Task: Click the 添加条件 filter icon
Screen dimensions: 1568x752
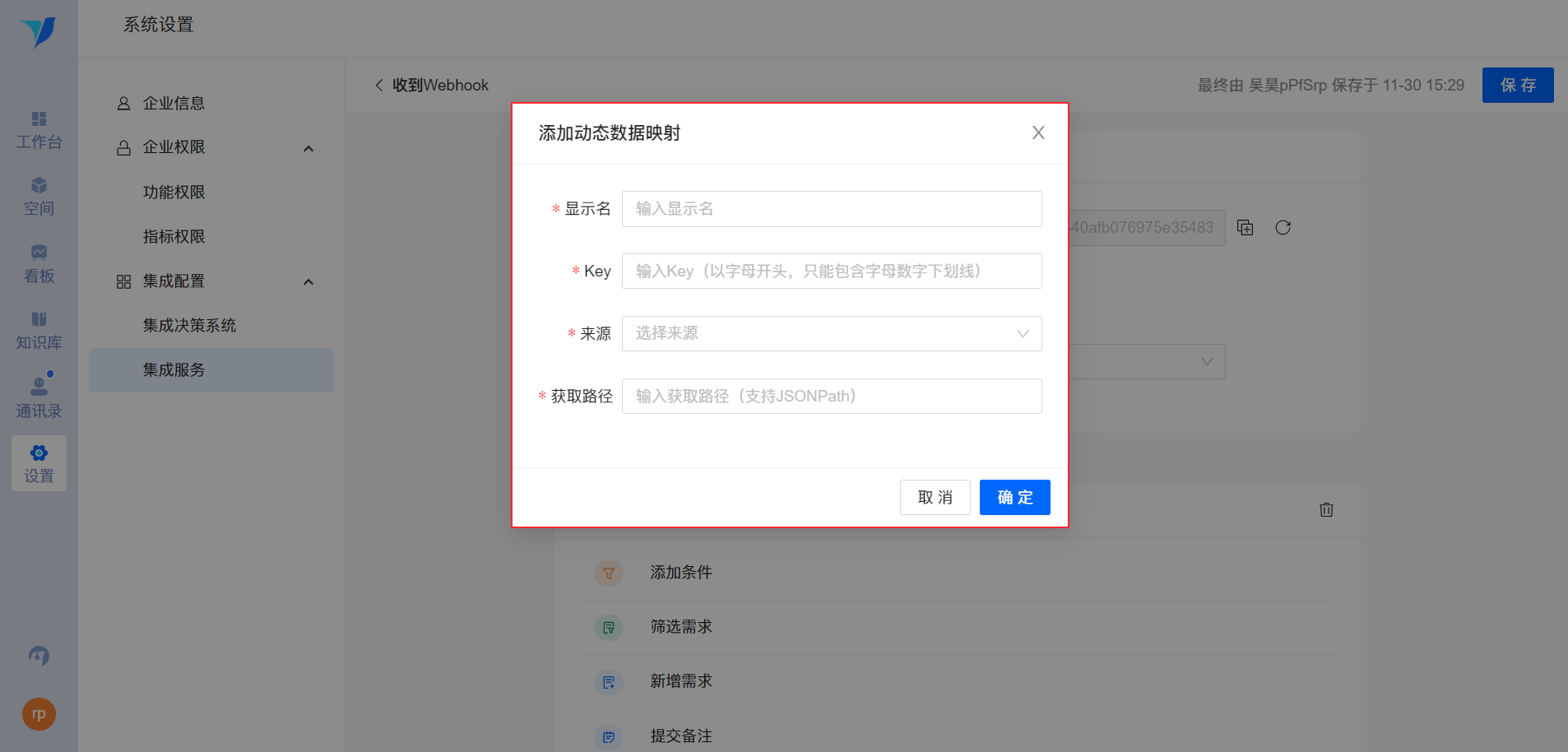Action: coord(609,573)
